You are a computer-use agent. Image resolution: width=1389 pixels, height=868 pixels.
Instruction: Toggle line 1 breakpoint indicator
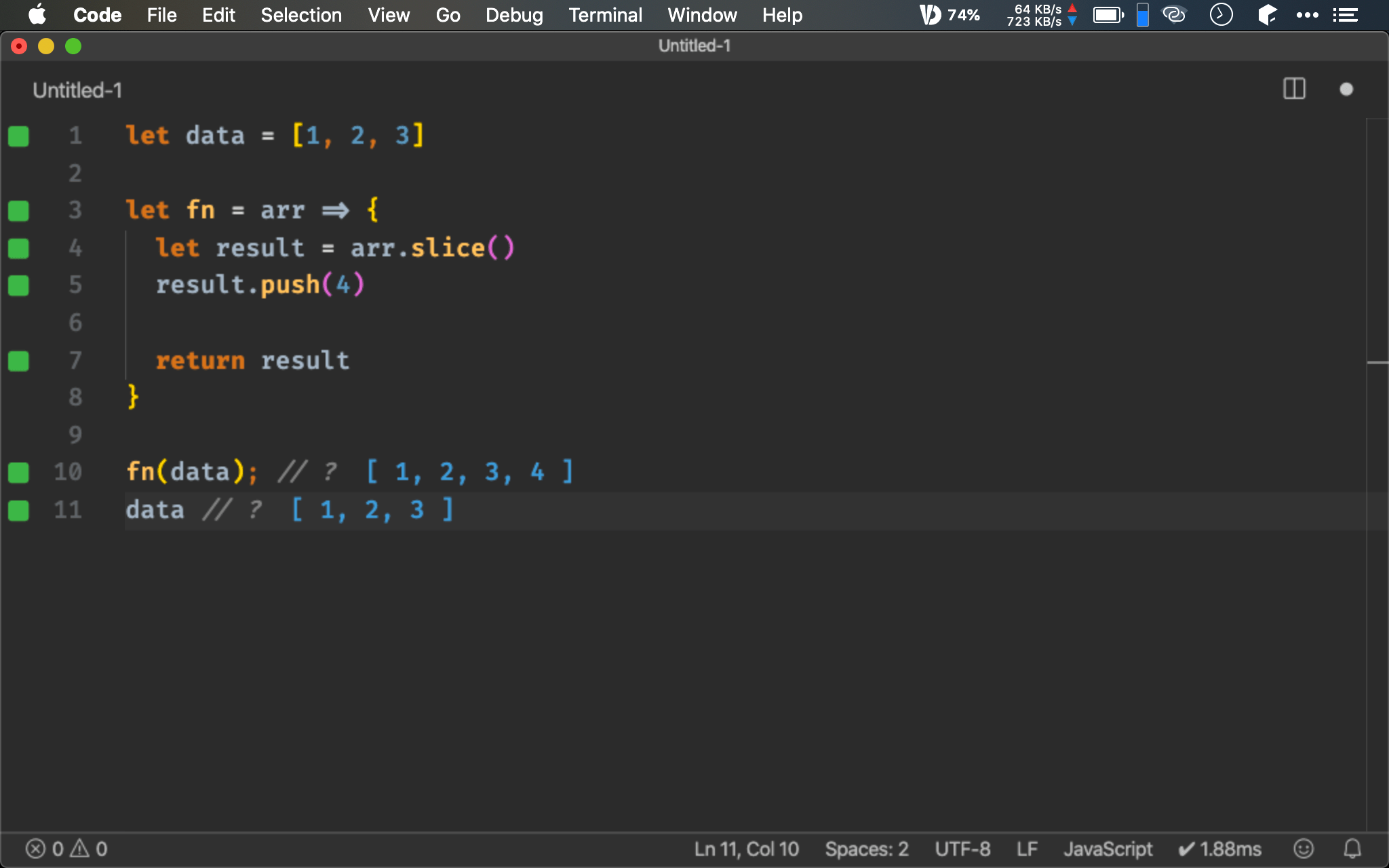(x=19, y=135)
